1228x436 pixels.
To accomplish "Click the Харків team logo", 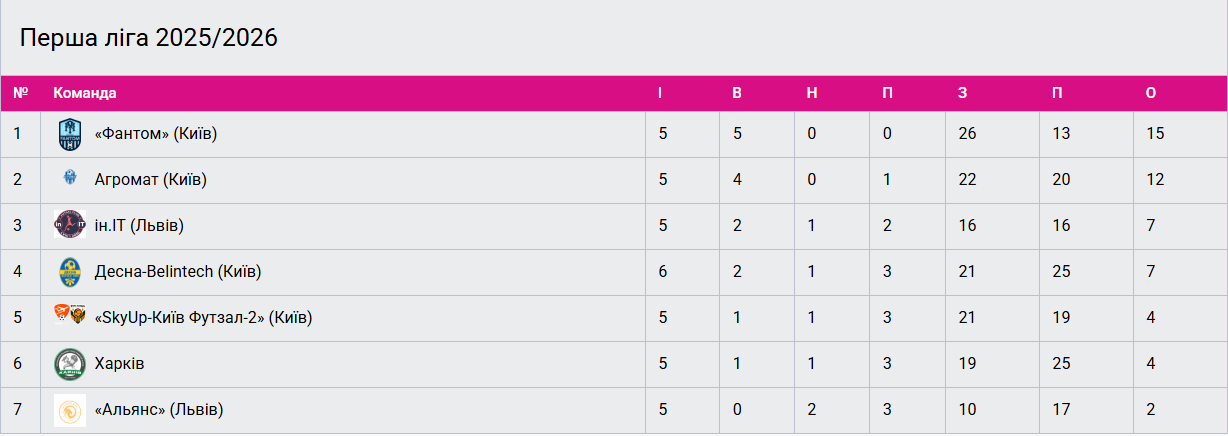I will 69,364.
